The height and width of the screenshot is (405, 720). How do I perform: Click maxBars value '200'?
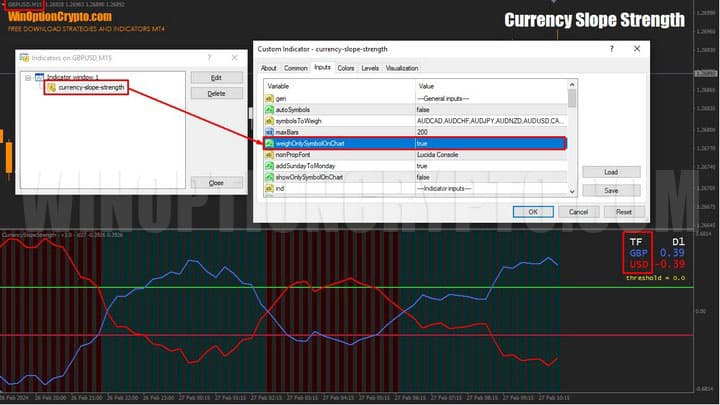click(x=422, y=132)
